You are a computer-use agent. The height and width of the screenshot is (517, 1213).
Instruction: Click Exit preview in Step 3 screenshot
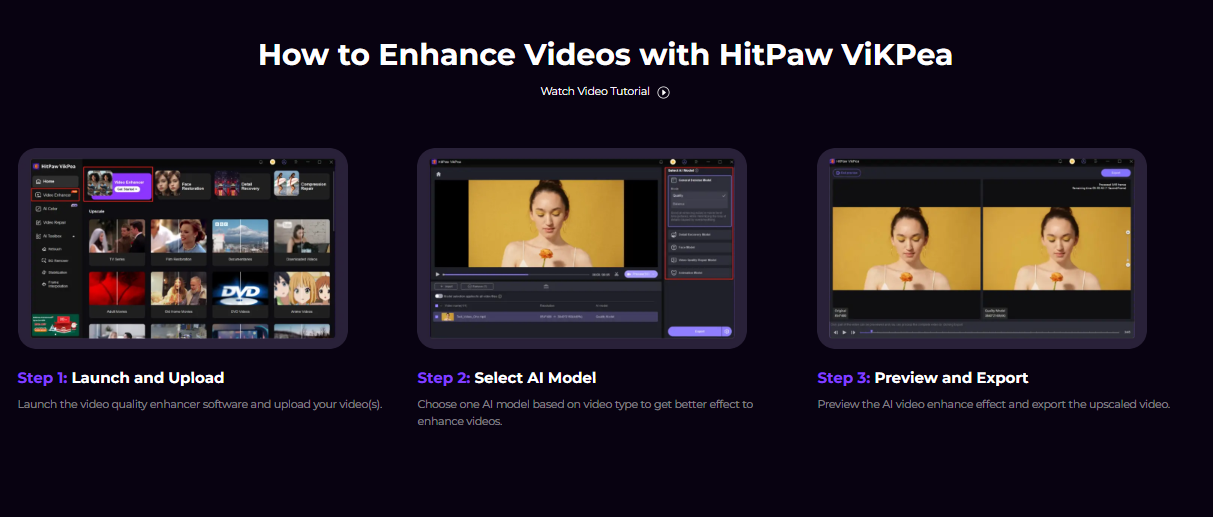coord(847,173)
